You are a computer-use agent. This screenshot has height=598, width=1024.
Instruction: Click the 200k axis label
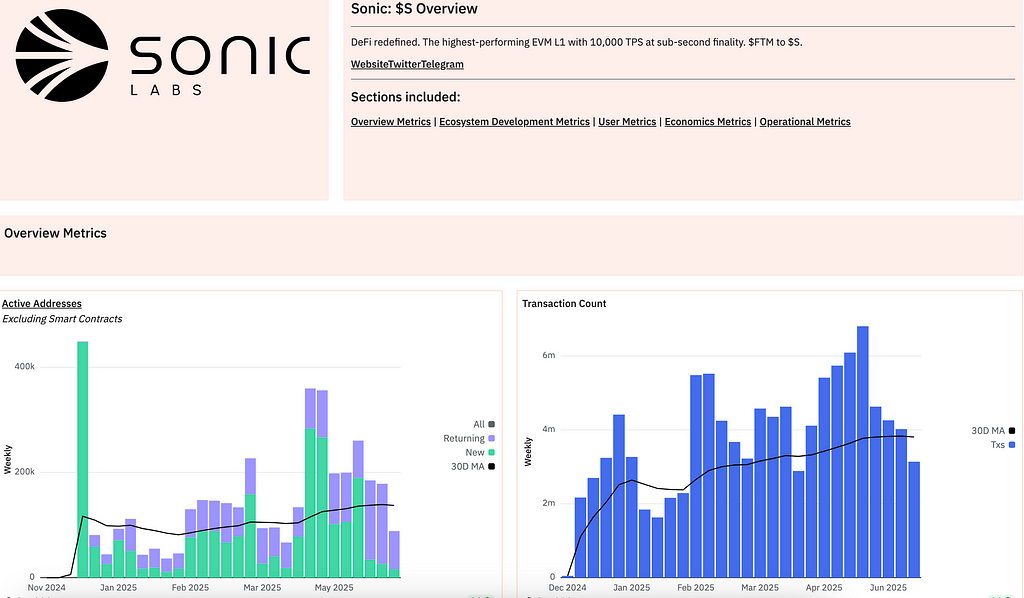tap(25, 472)
